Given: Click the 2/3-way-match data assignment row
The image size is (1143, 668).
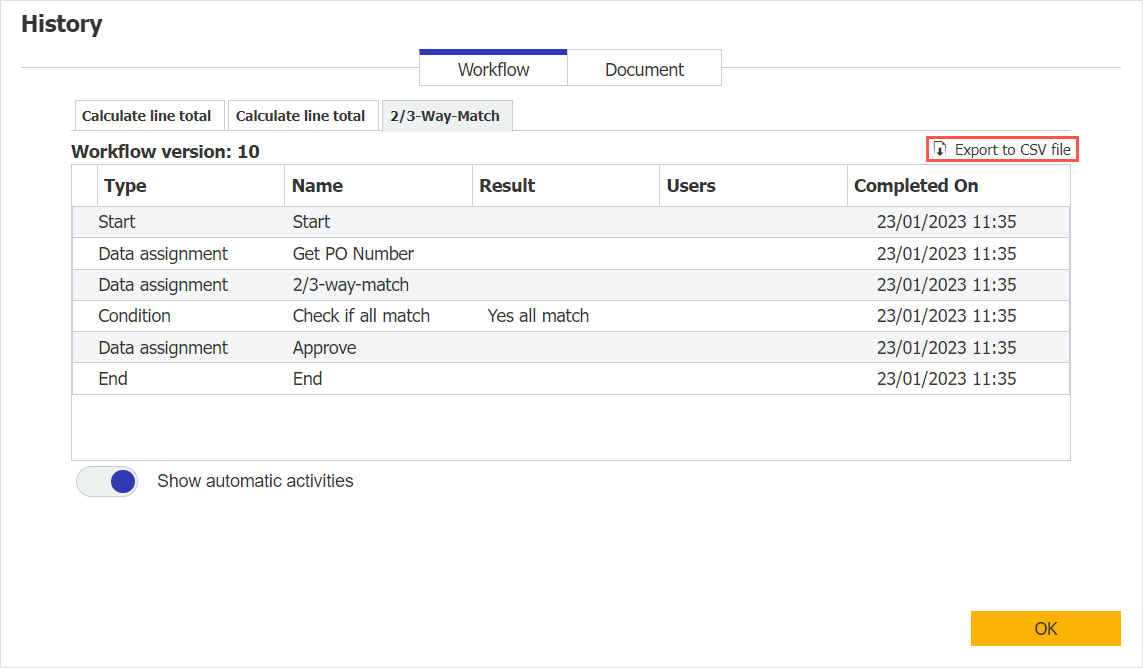Looking at the screenshot, I should 400,284.
